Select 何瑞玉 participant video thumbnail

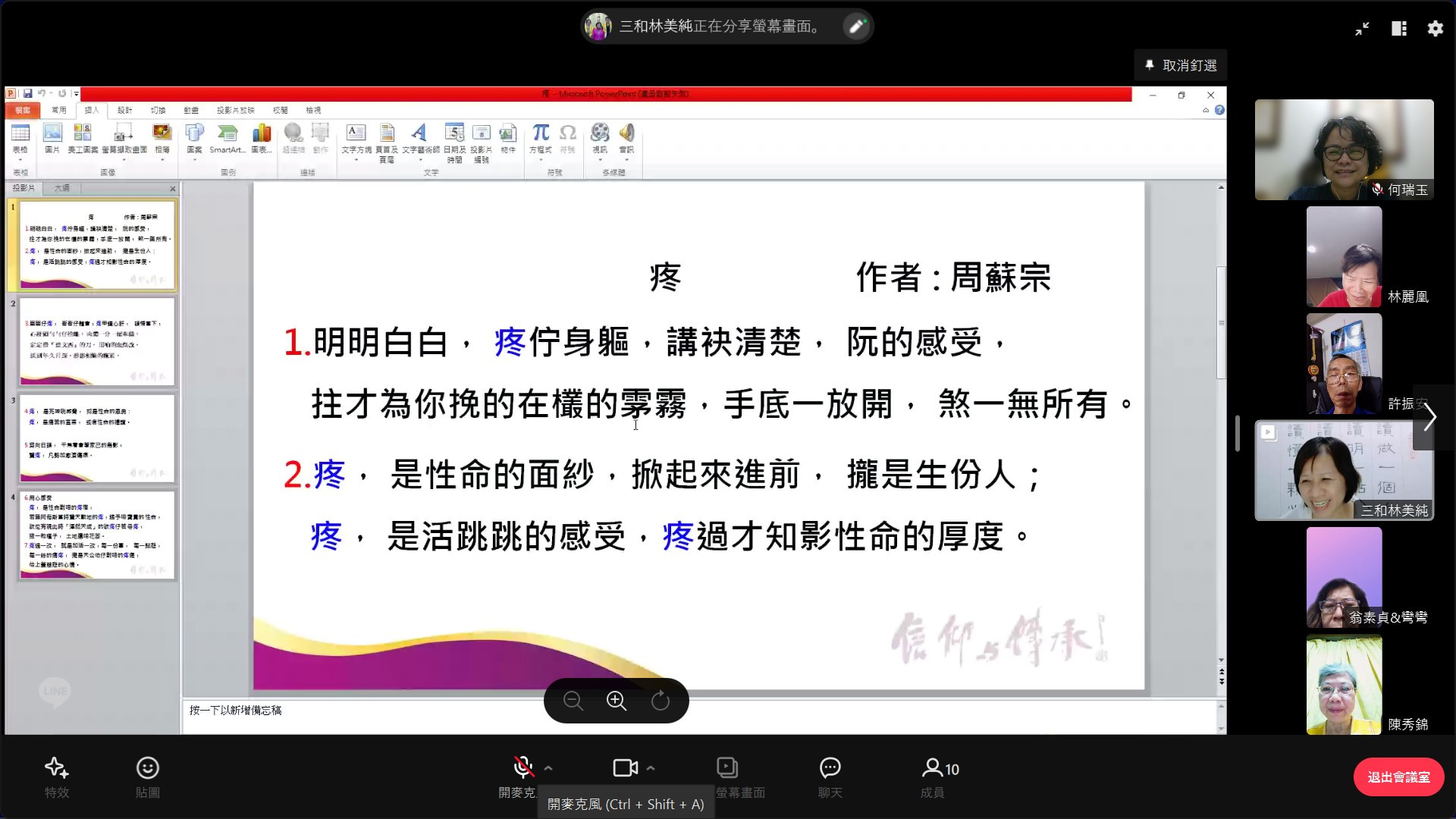coord(1344,149)
